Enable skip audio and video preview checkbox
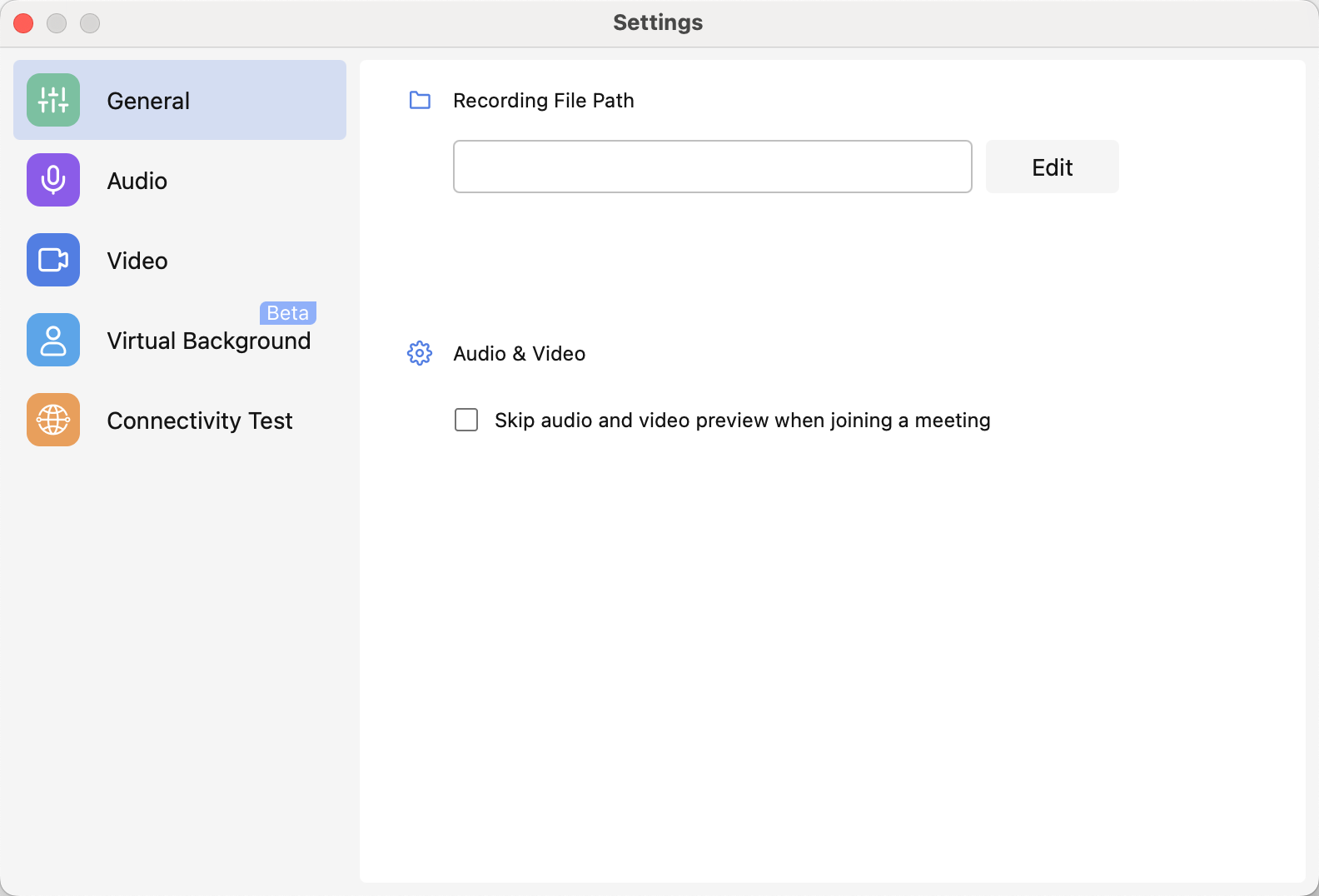 pos(466,420)
